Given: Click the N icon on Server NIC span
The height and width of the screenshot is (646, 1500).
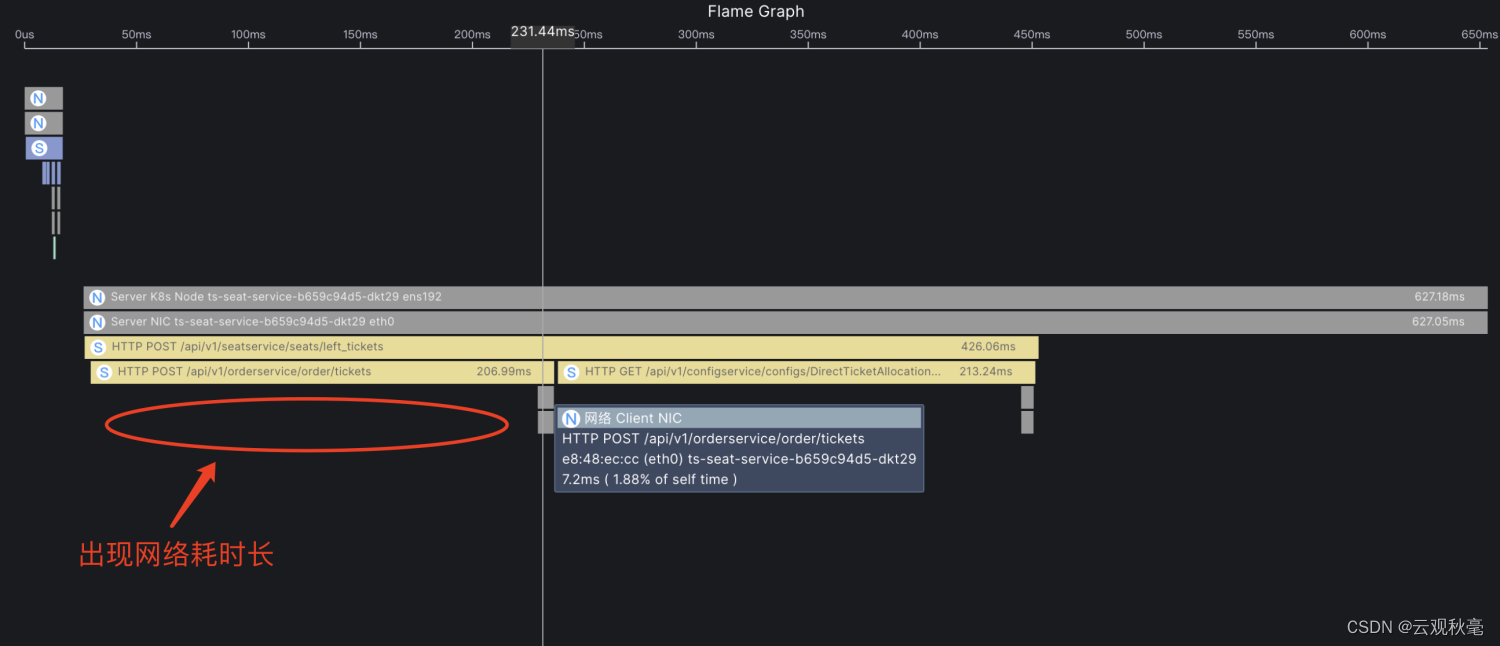Looking at the screenshot, I should click(97, 322).
